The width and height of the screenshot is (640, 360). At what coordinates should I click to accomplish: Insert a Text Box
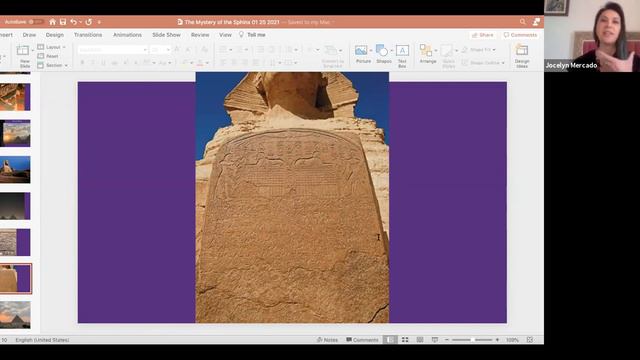402,56
